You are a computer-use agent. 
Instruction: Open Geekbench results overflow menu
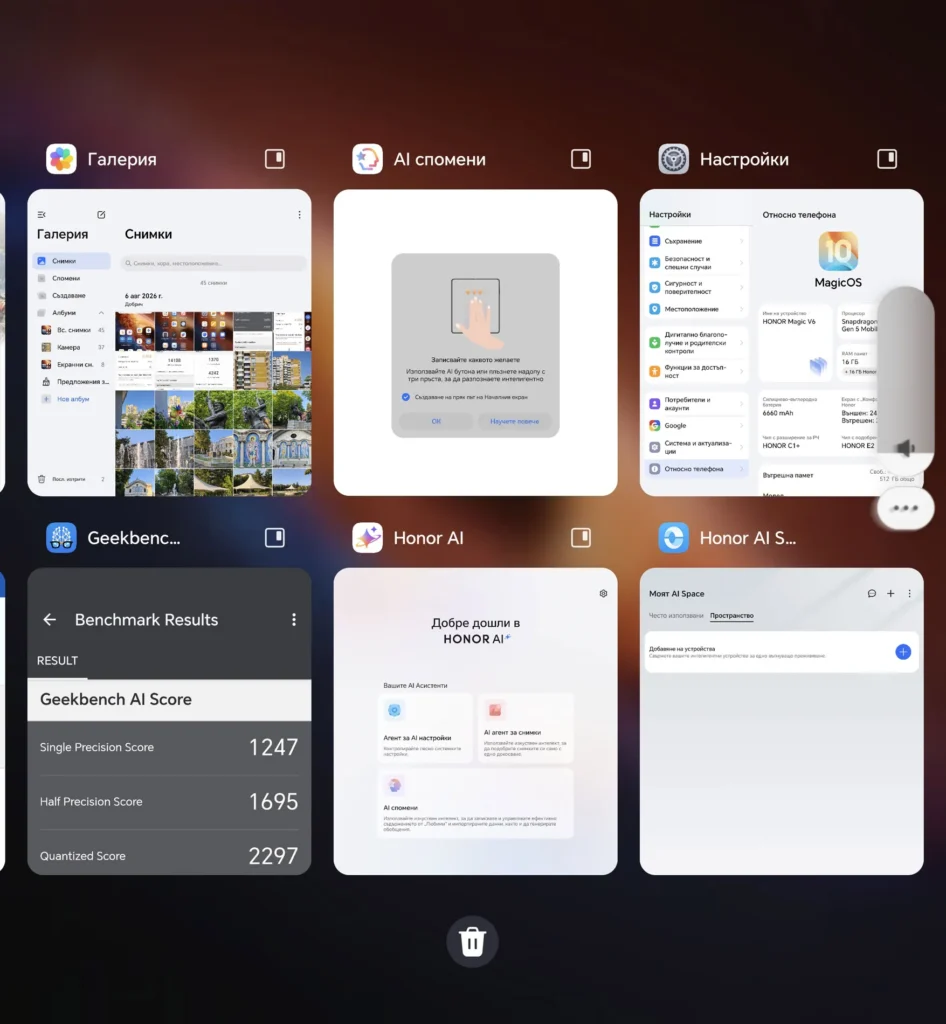click(294, 620)
